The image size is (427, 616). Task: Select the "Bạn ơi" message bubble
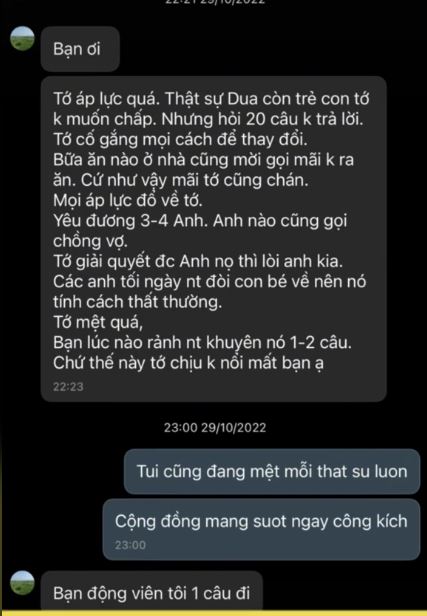(80, 49)
